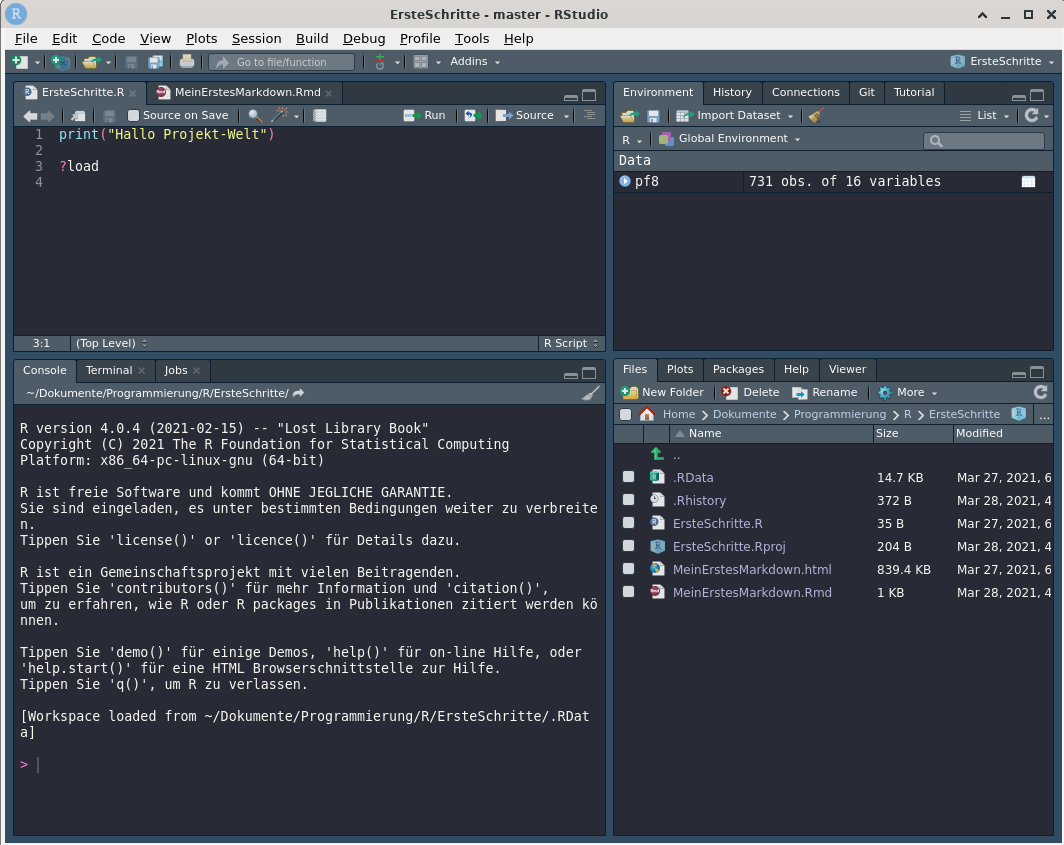Open the Import Dataset dropdown
1064x845 pixels.
[x=734, y=116]
